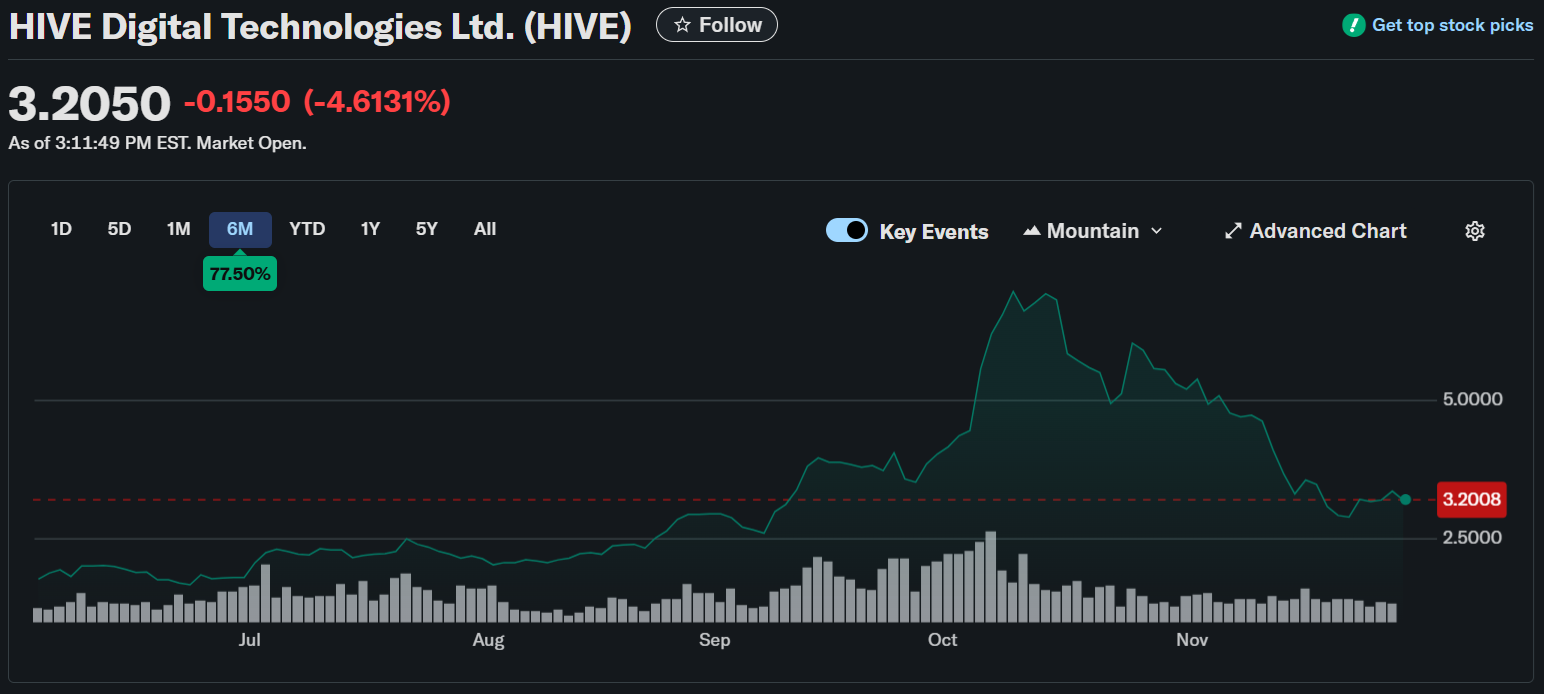Switch chart to YTD range
Screen dimensions: 1544x694
tap(307, 229)
